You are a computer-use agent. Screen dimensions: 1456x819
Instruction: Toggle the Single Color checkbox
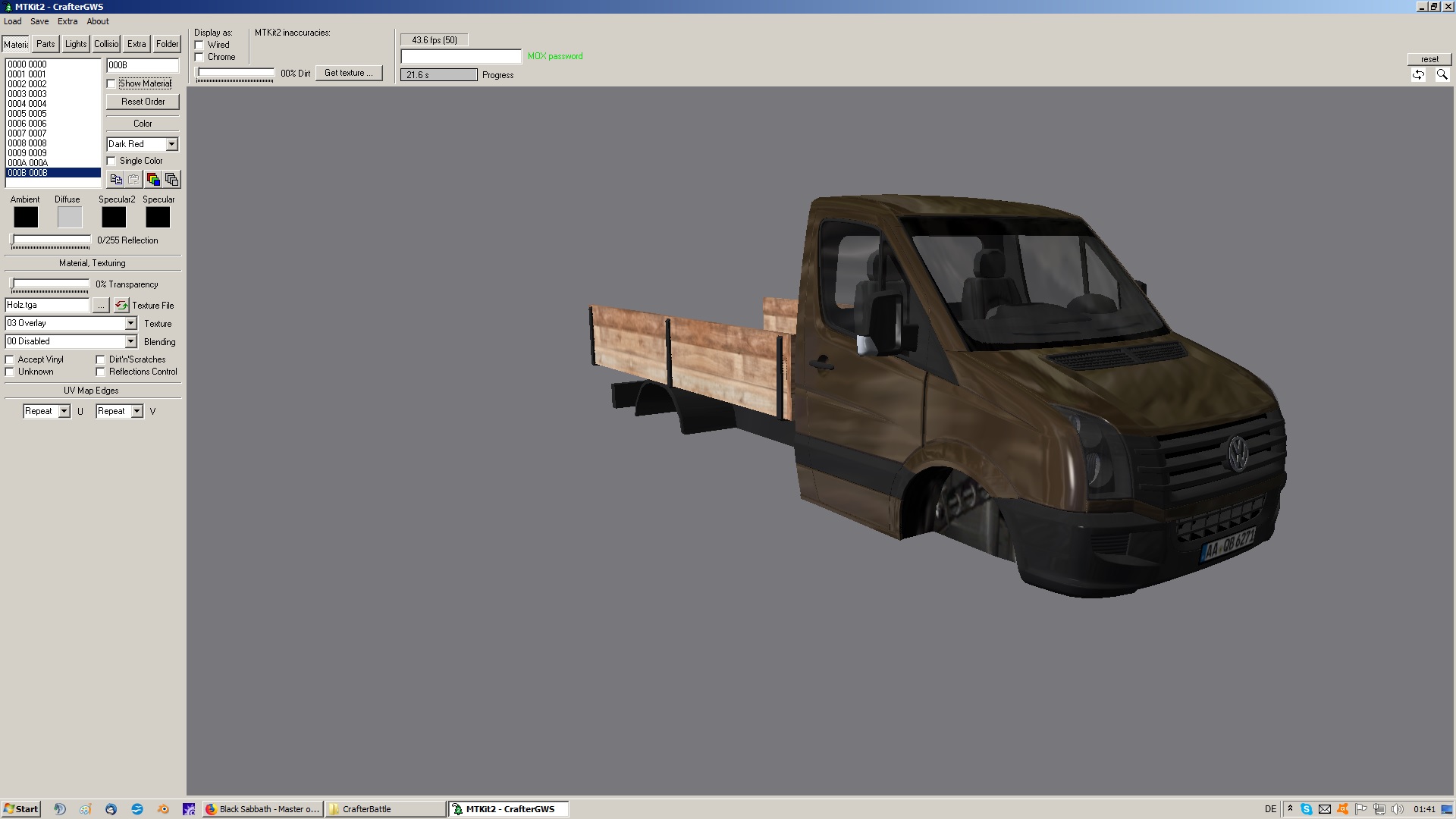[111, 161]
